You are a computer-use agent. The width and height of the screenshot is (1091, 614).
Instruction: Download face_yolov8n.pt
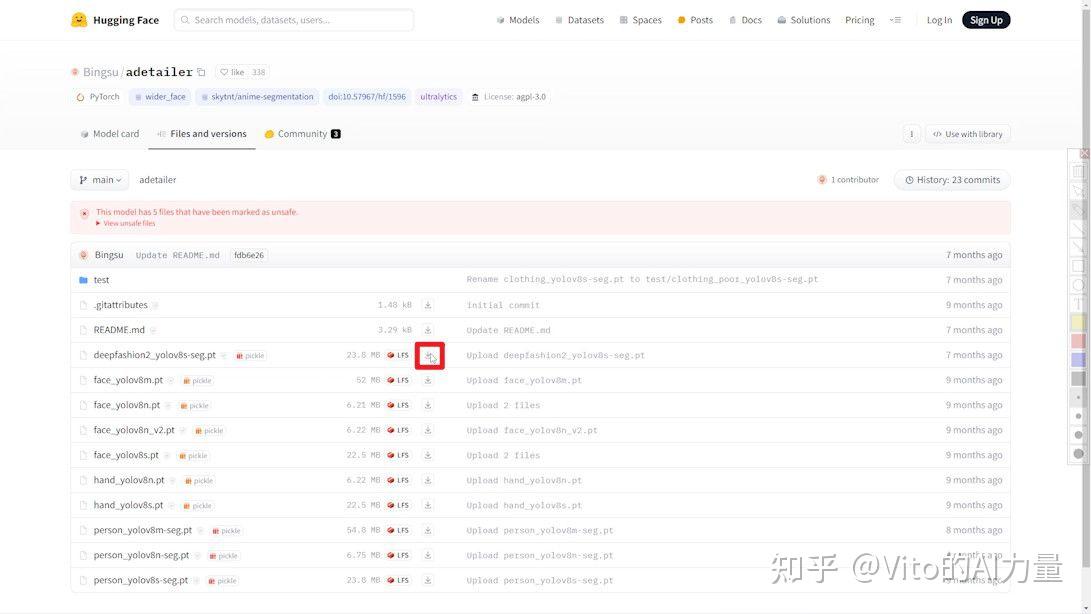point(428,405)
